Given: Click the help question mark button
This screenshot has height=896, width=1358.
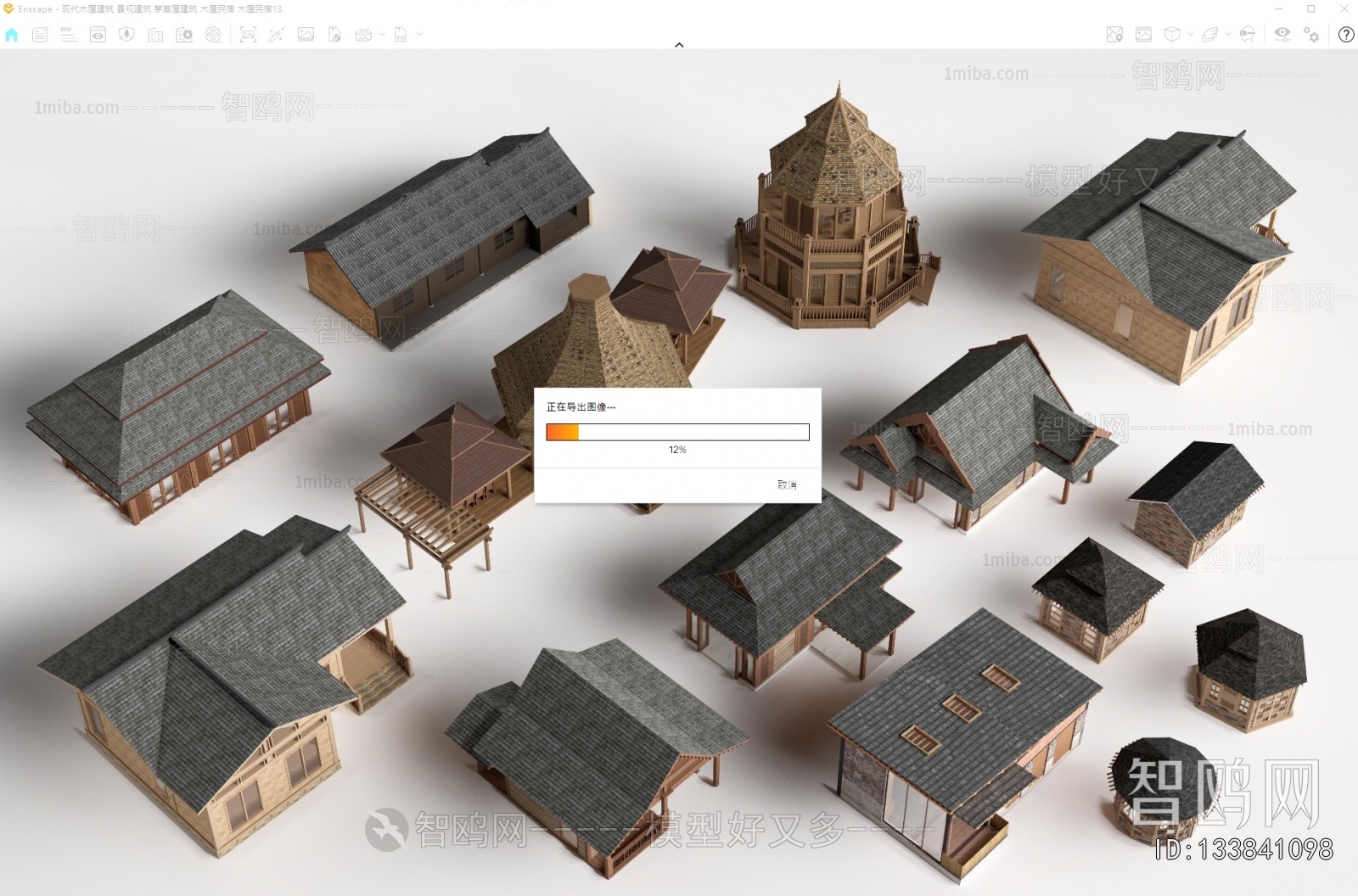Looking at the screenshot, I should pyautogui.click(x=1346, y=35).
